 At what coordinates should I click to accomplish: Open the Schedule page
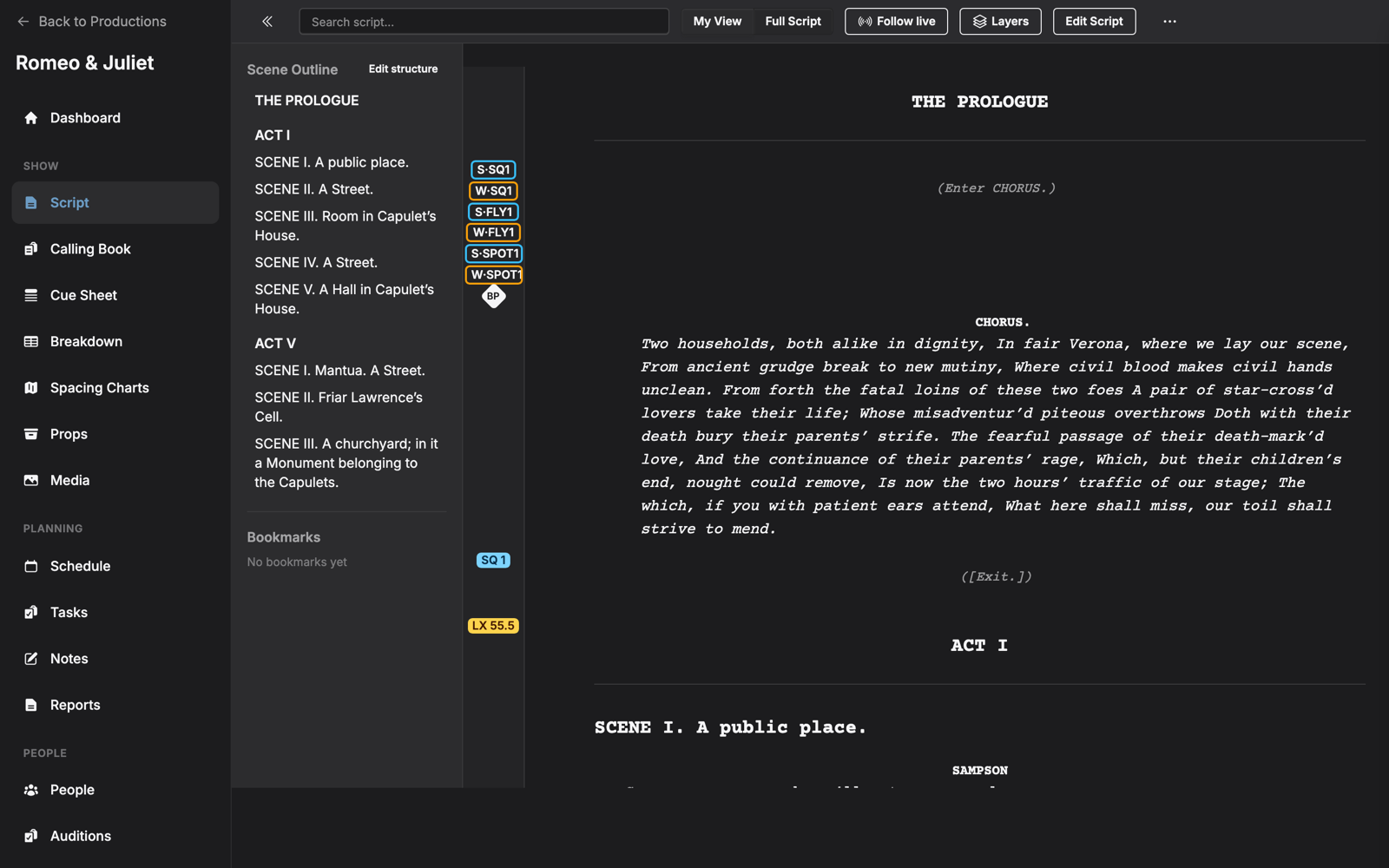coord(115,566)
